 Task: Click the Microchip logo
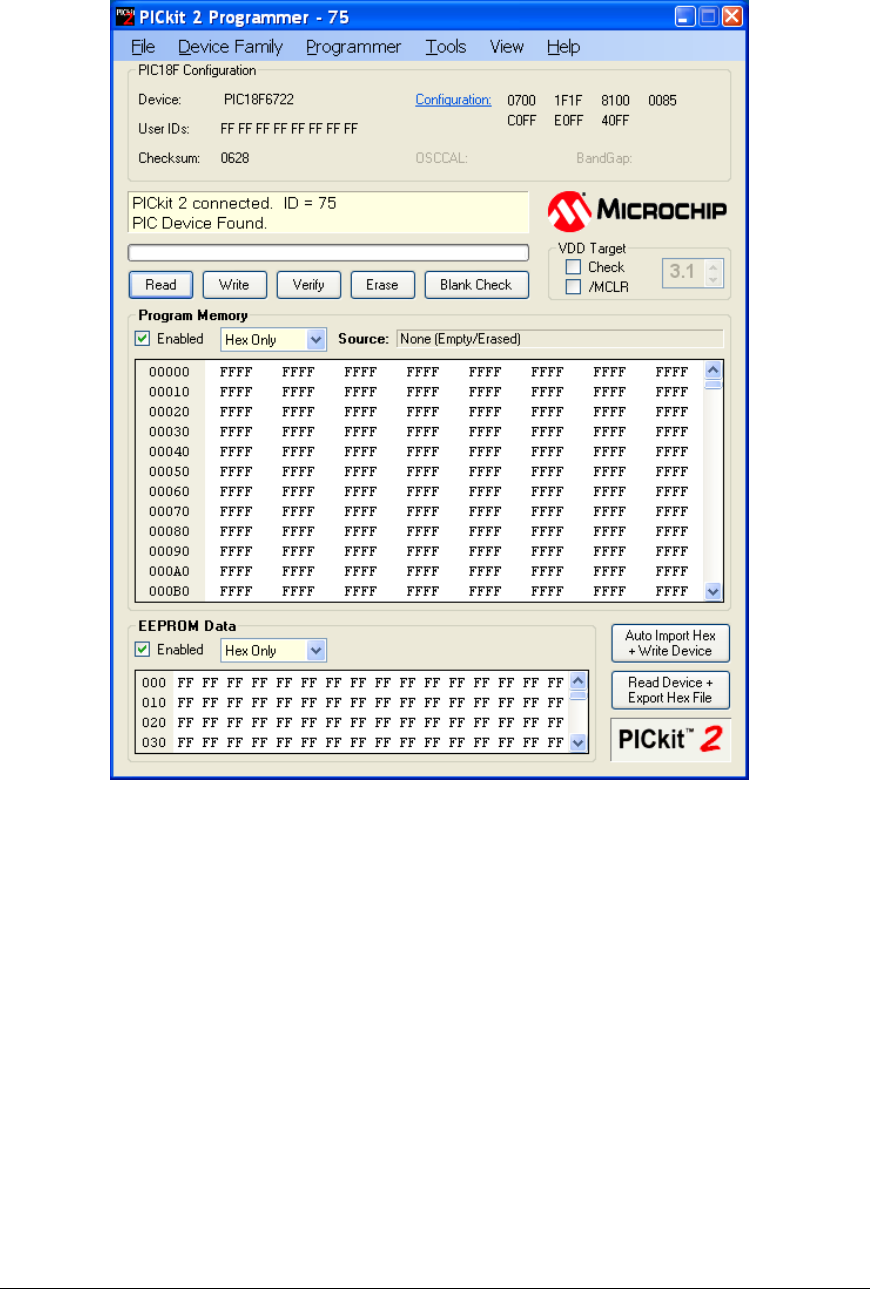pos(637,211)
